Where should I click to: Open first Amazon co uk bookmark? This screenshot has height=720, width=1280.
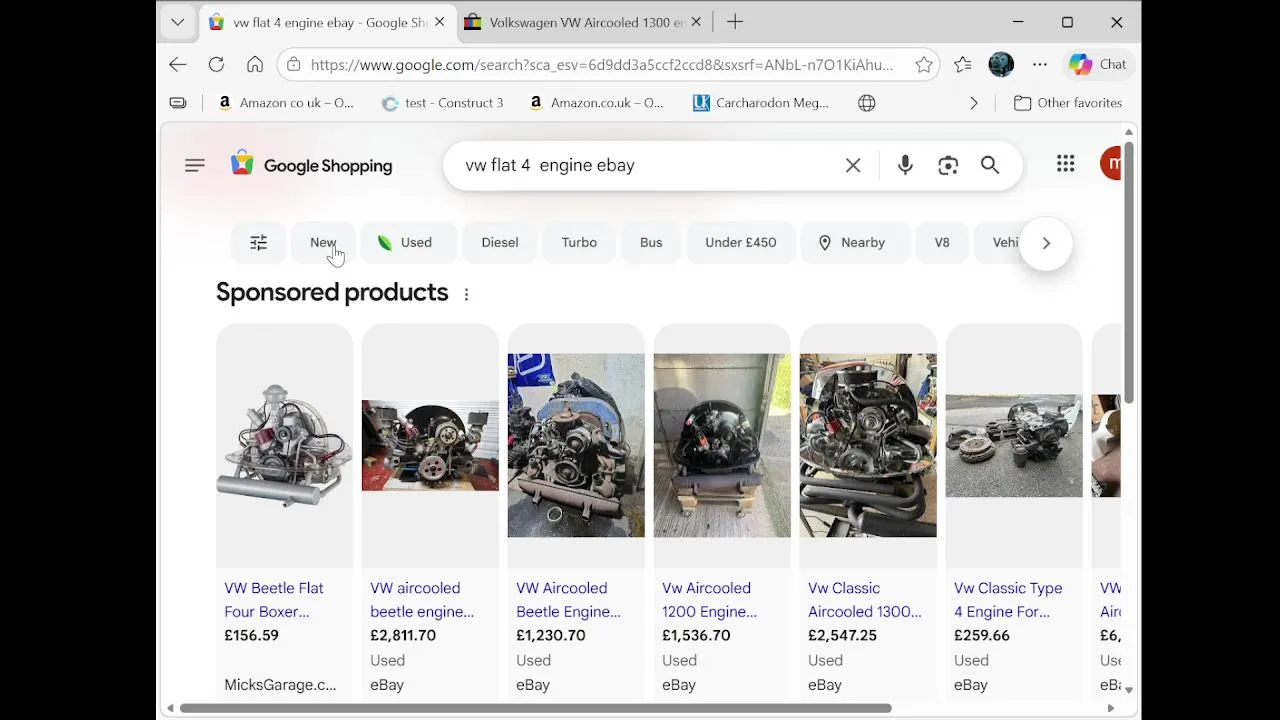click(x=285, y=103)
